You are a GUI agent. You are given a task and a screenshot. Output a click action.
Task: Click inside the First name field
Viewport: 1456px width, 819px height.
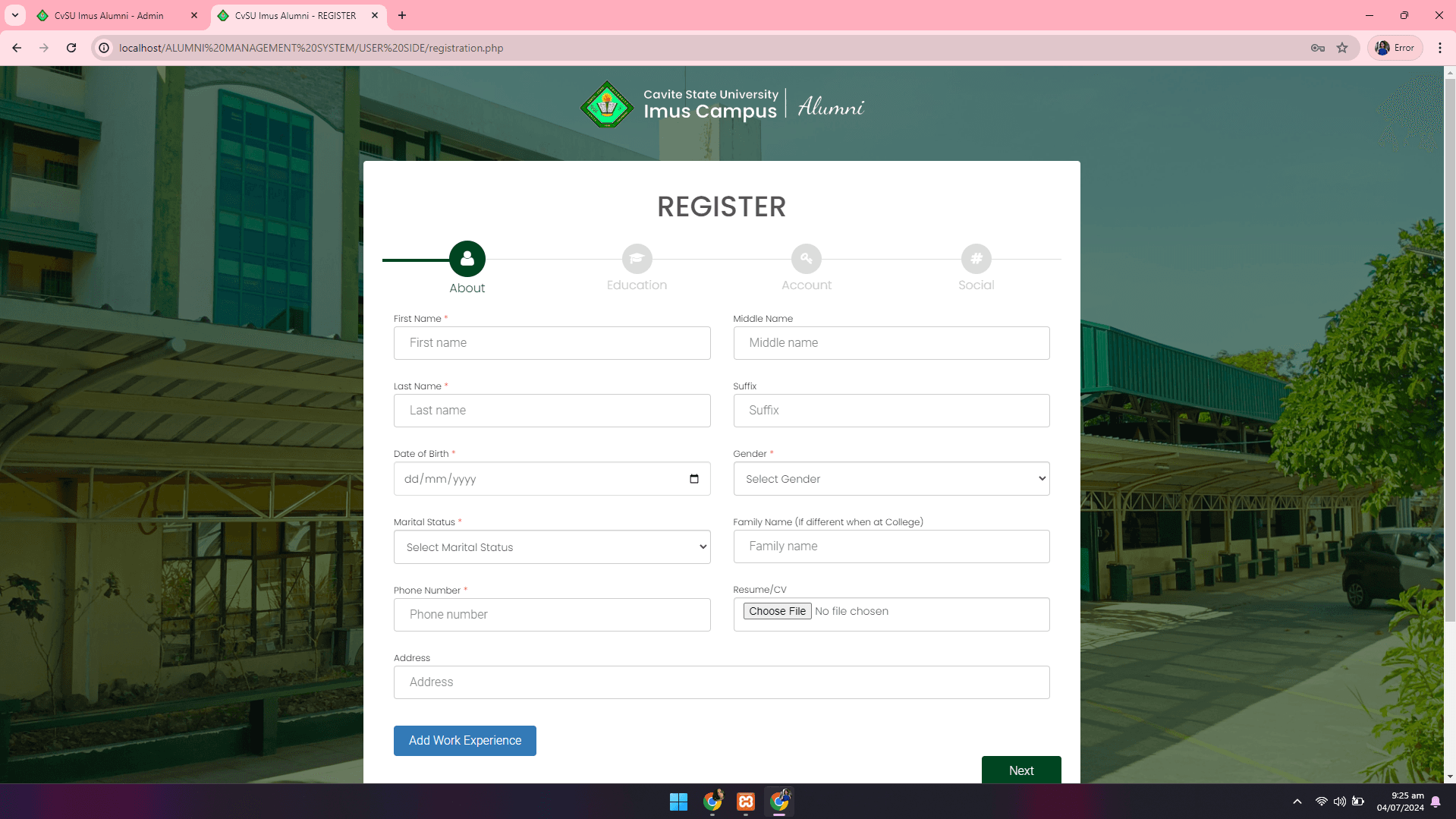552,342
